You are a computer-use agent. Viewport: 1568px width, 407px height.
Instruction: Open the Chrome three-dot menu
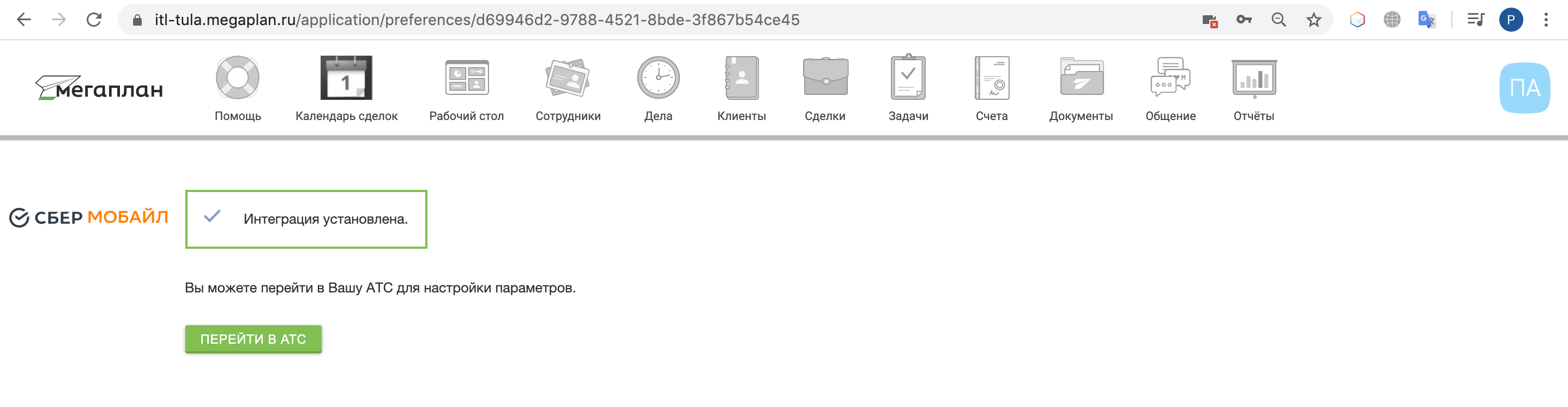[1546, 20]
